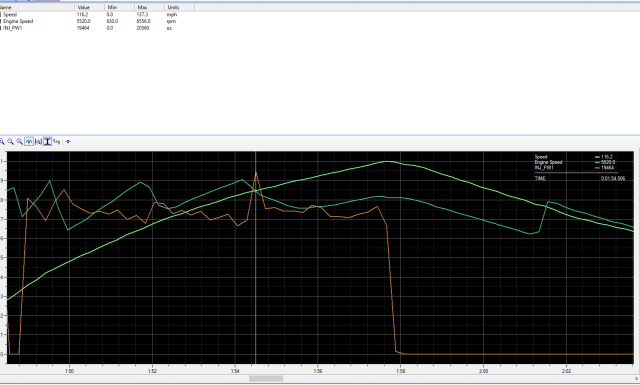Image resolution: width=640 pixels, height=385 pixels.
Task: Click the horizontal scrollbar thumb
Action: pyautogui.click(x=266, y=378)
